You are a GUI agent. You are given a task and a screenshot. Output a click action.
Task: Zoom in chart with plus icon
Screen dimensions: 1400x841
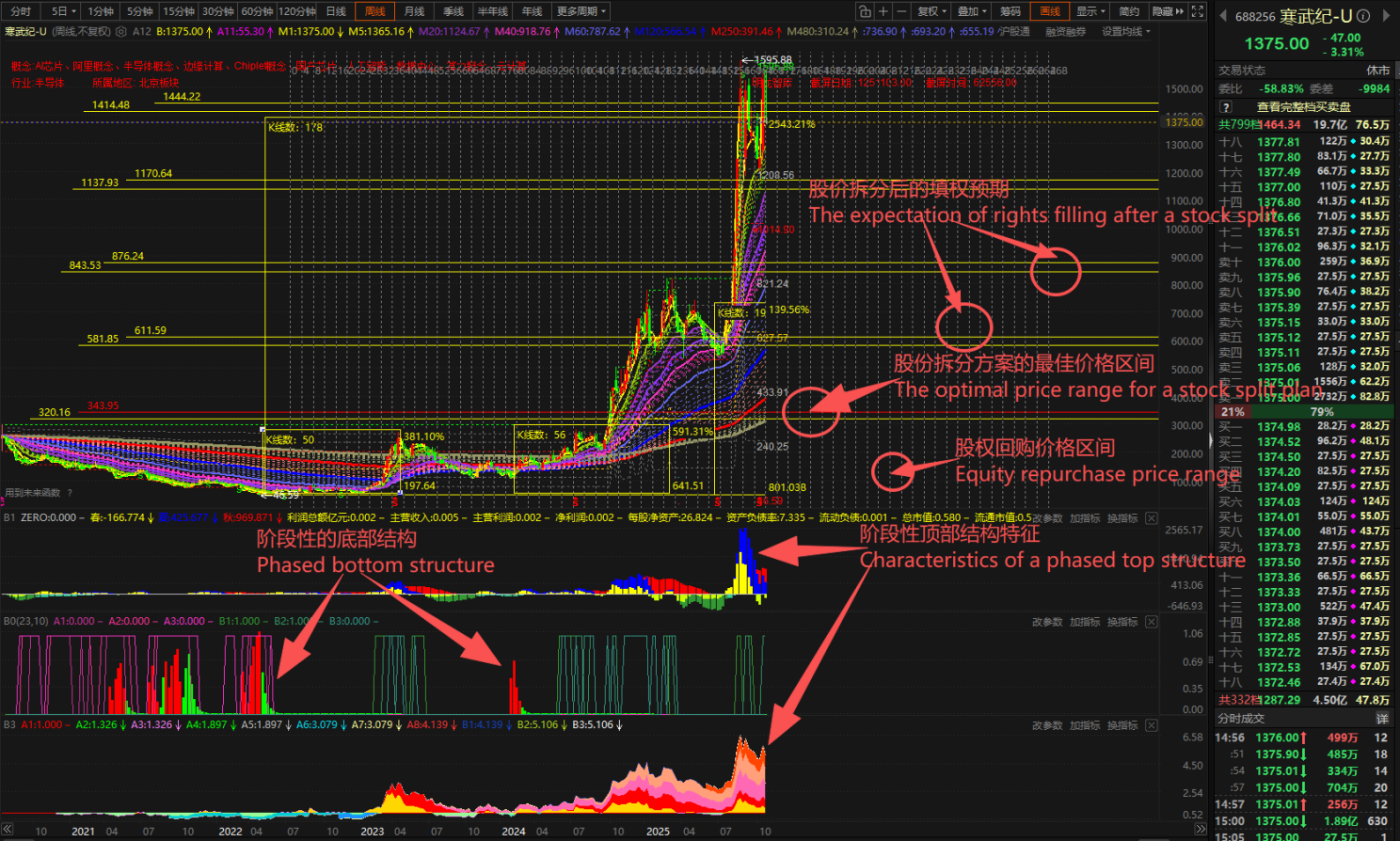pyautogui.click(x=883, y=11)
